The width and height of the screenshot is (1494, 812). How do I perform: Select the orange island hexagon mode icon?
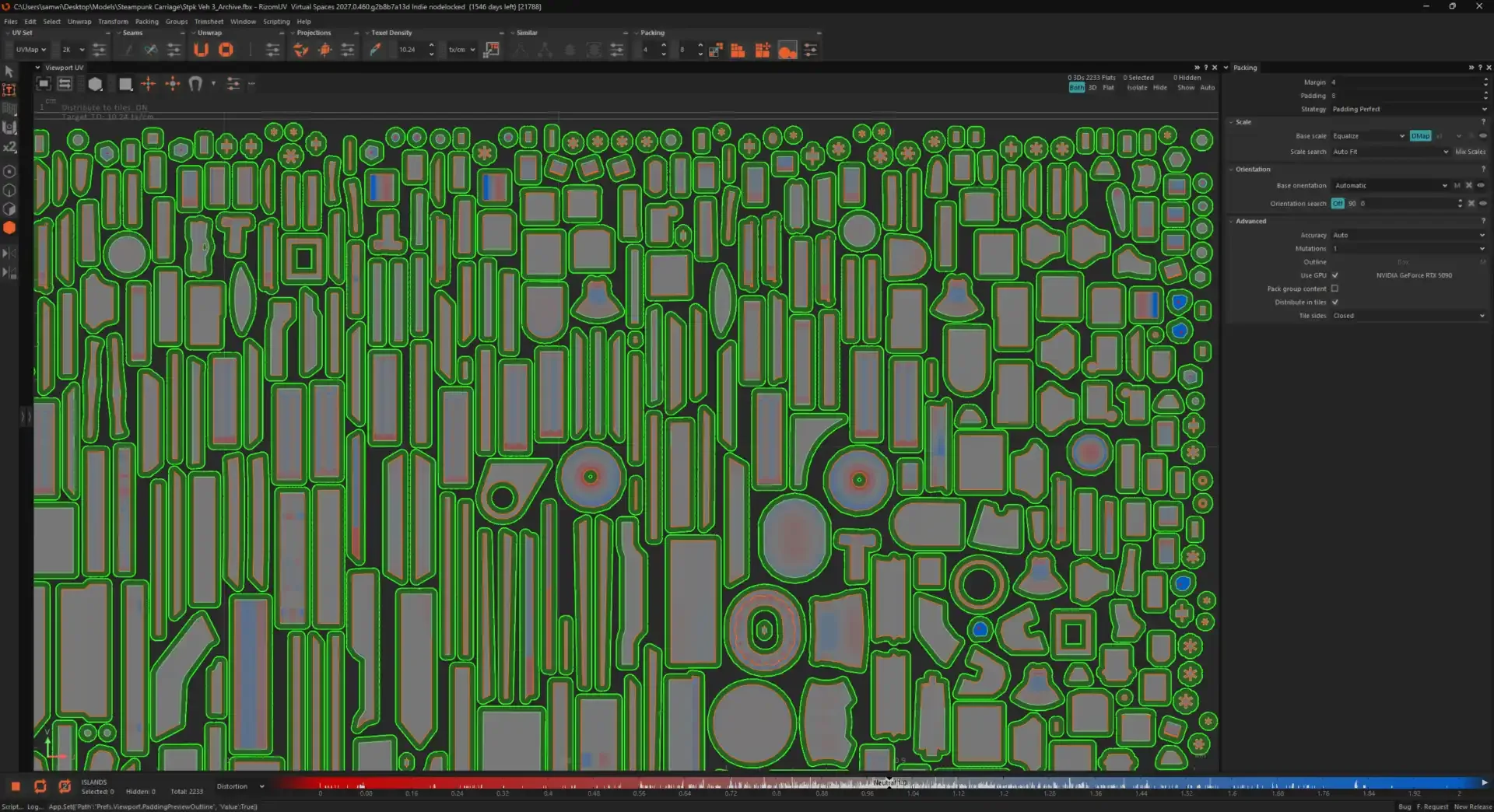pyautogui.click(x=9, y=228)
